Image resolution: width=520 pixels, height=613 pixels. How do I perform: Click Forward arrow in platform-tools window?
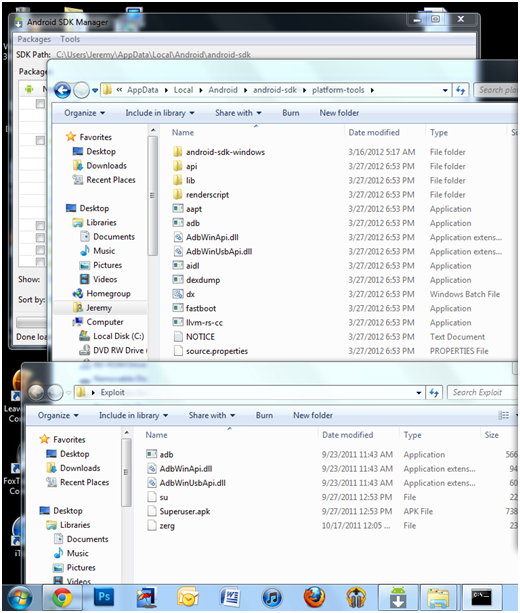point(81,90)
